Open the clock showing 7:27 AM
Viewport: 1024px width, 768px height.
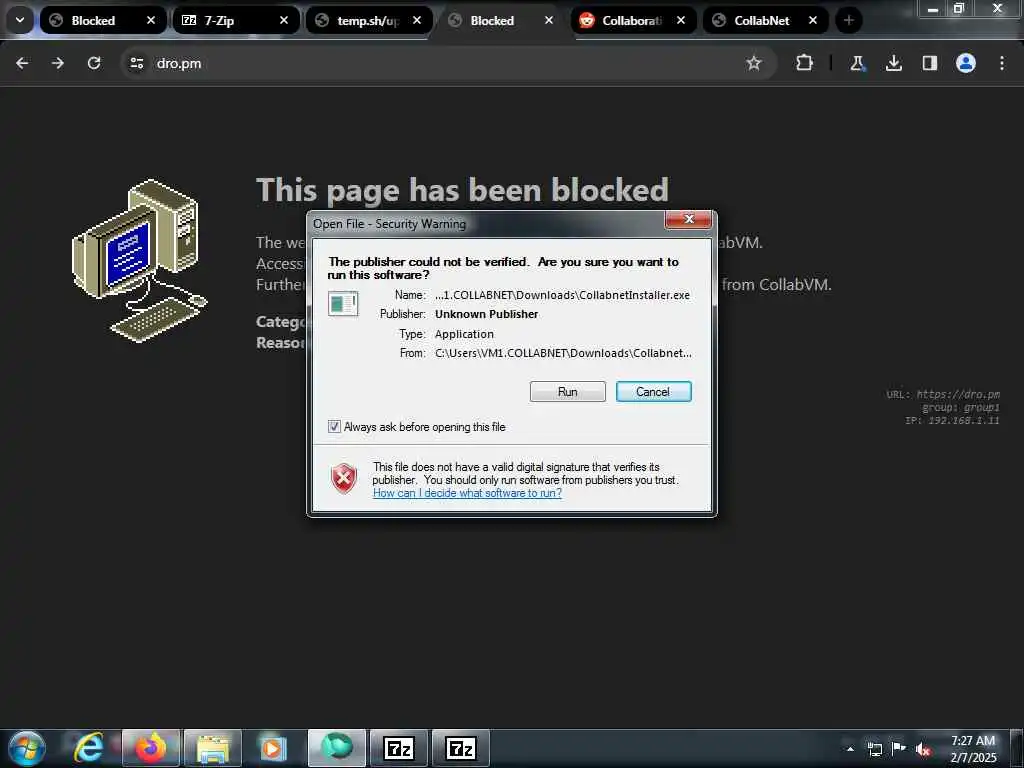973,749
